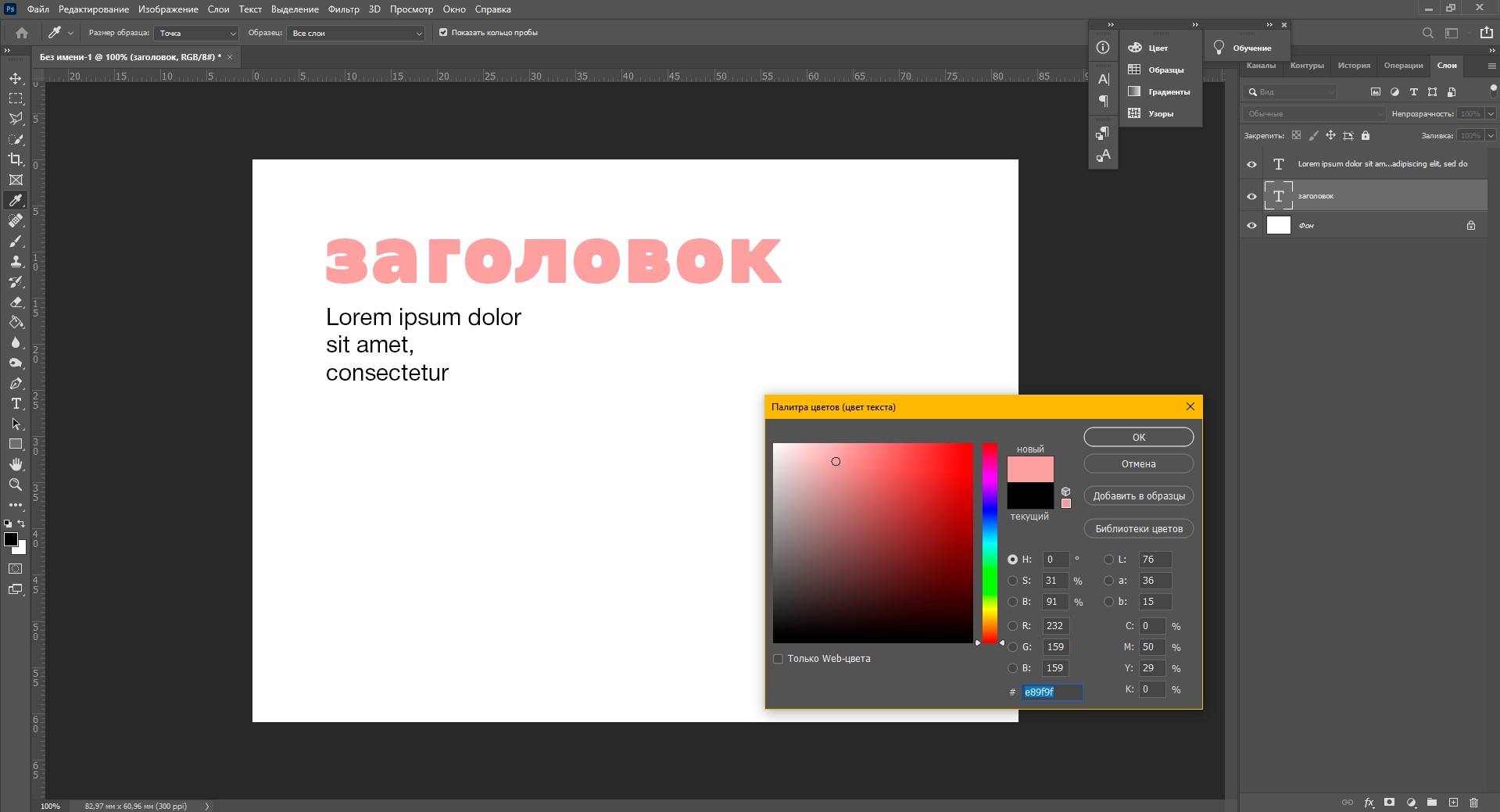The image size is (1500, 812).
Task: Click the Добавить в образцы button
Action: (x=1138, y=496)
